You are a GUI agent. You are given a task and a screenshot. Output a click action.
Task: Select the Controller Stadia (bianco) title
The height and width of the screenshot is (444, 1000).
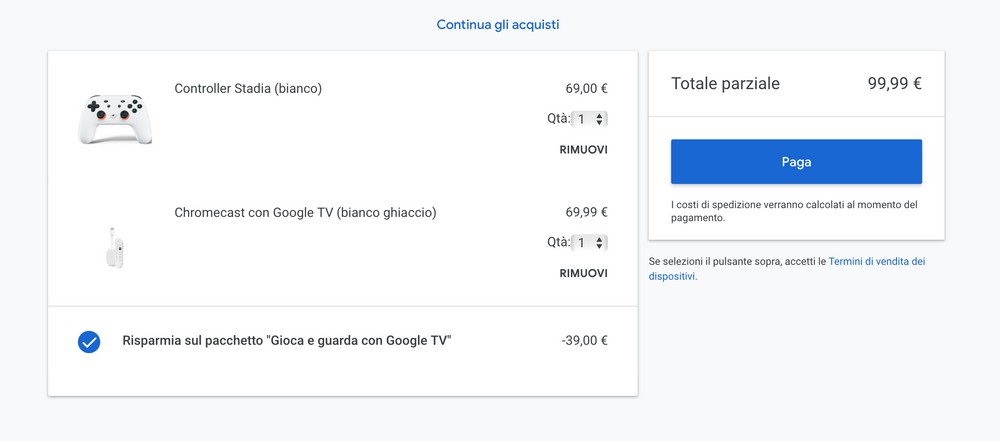coord(248,89)
